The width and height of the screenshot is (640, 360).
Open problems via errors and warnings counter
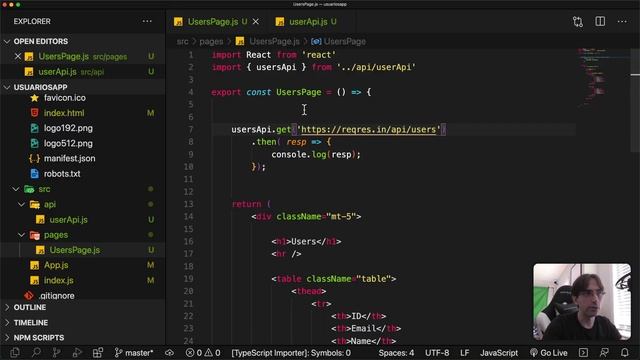(x=203, y=353)
